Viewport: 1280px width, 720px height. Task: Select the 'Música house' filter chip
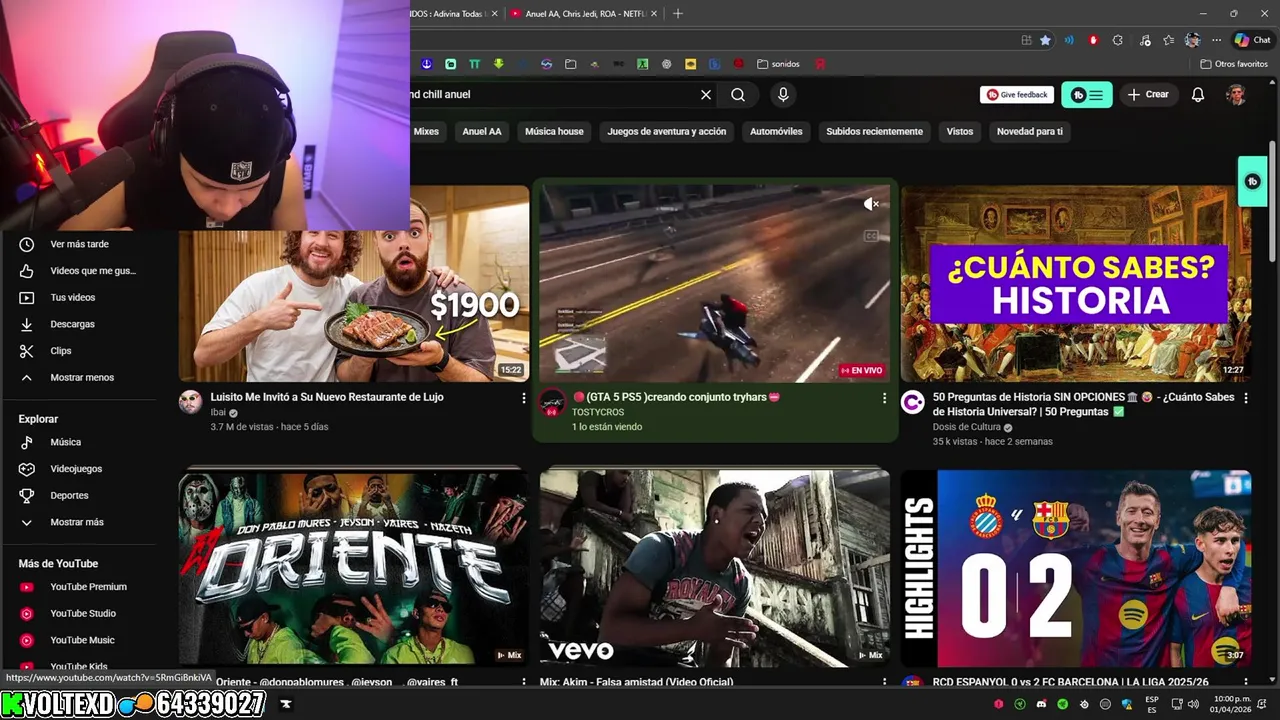pyautogui.click(x=554, y=132)
